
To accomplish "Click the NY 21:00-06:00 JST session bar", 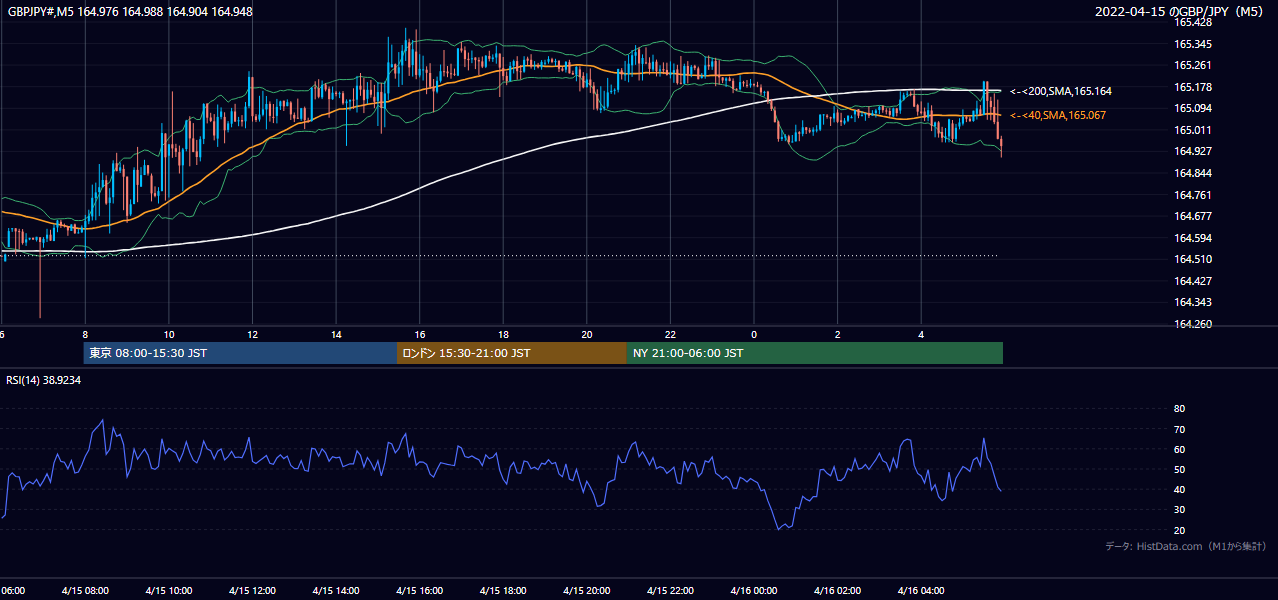I will (x=815, y=353).
